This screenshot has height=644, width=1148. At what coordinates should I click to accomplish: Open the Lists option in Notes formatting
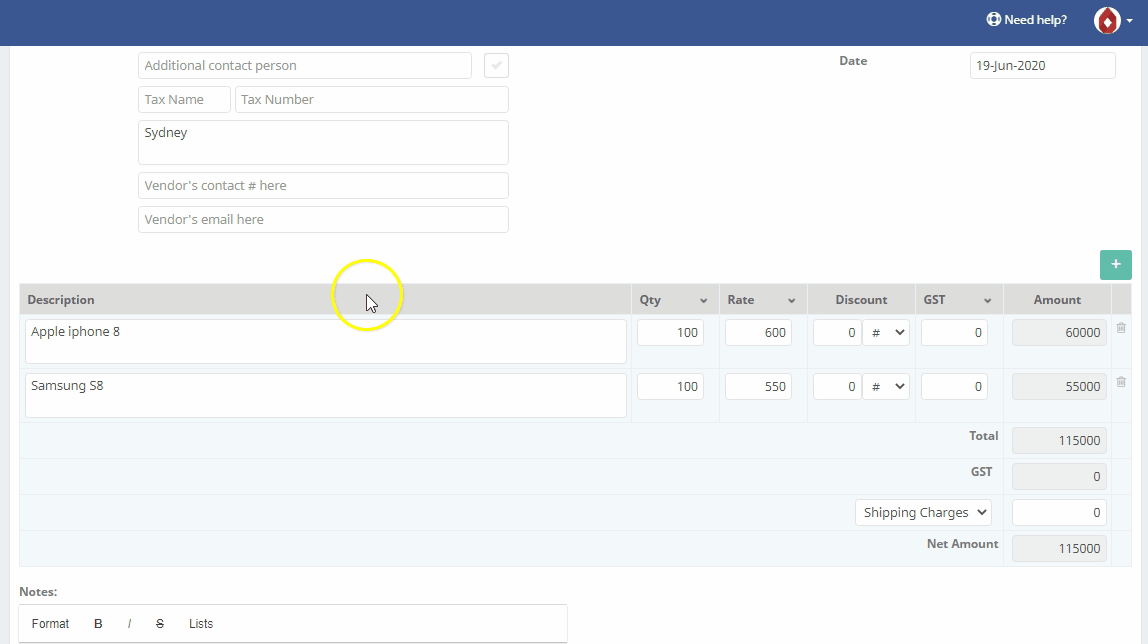[200, 623]
